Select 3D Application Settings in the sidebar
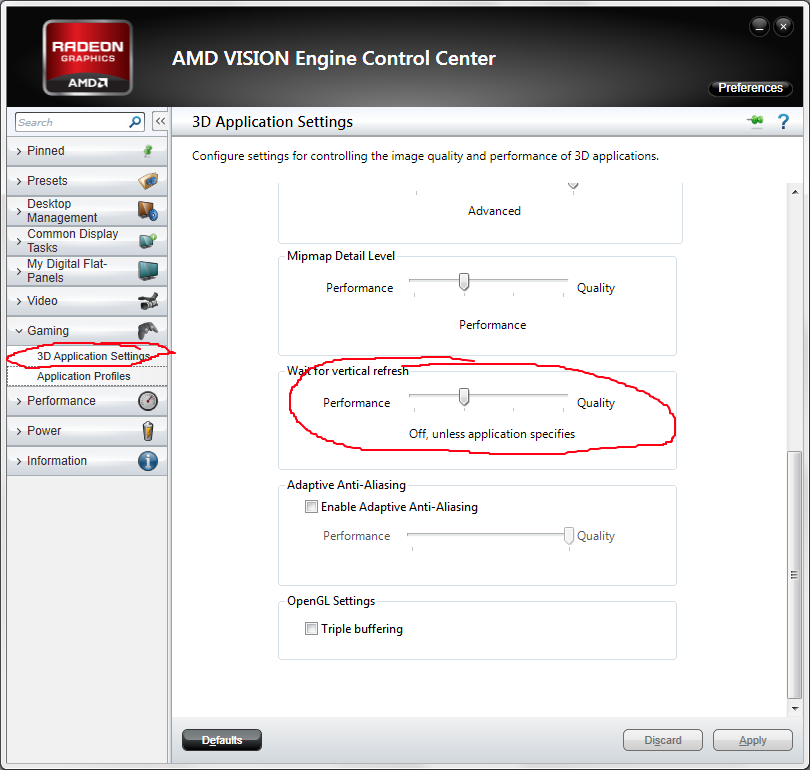Image resolution: width=810 pixels, height=770 pixels. (93, 356)
